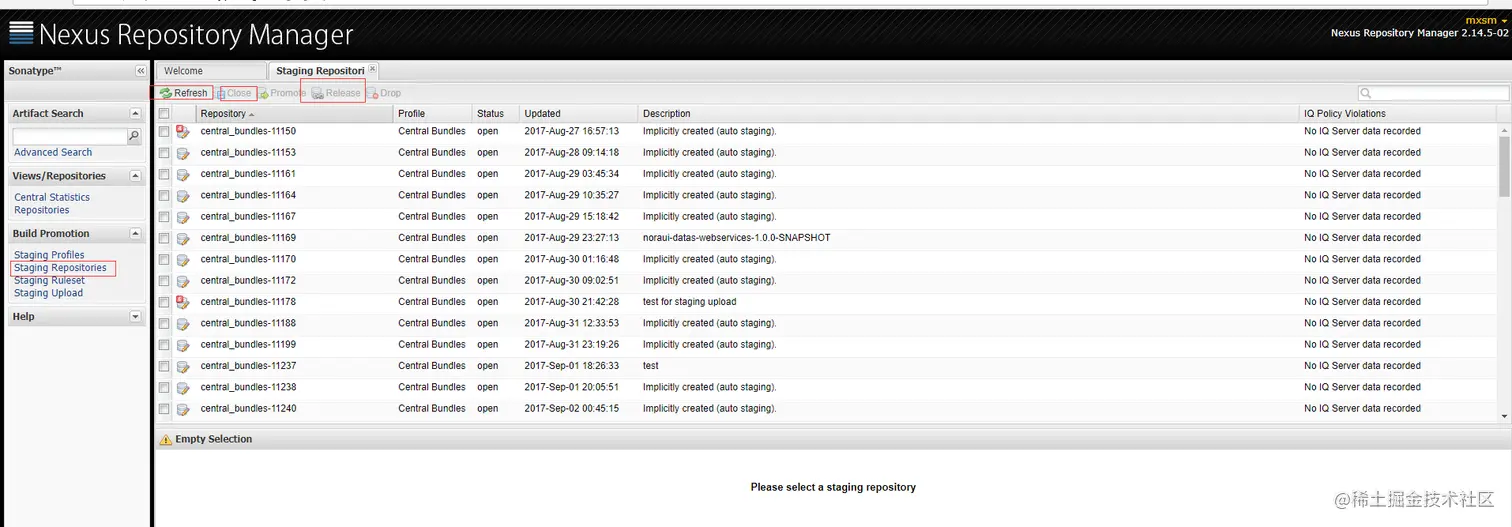Viewport: 1512px width, 527px height.
Task: Sort by the Status column header
Action: [x=494, y=114]
